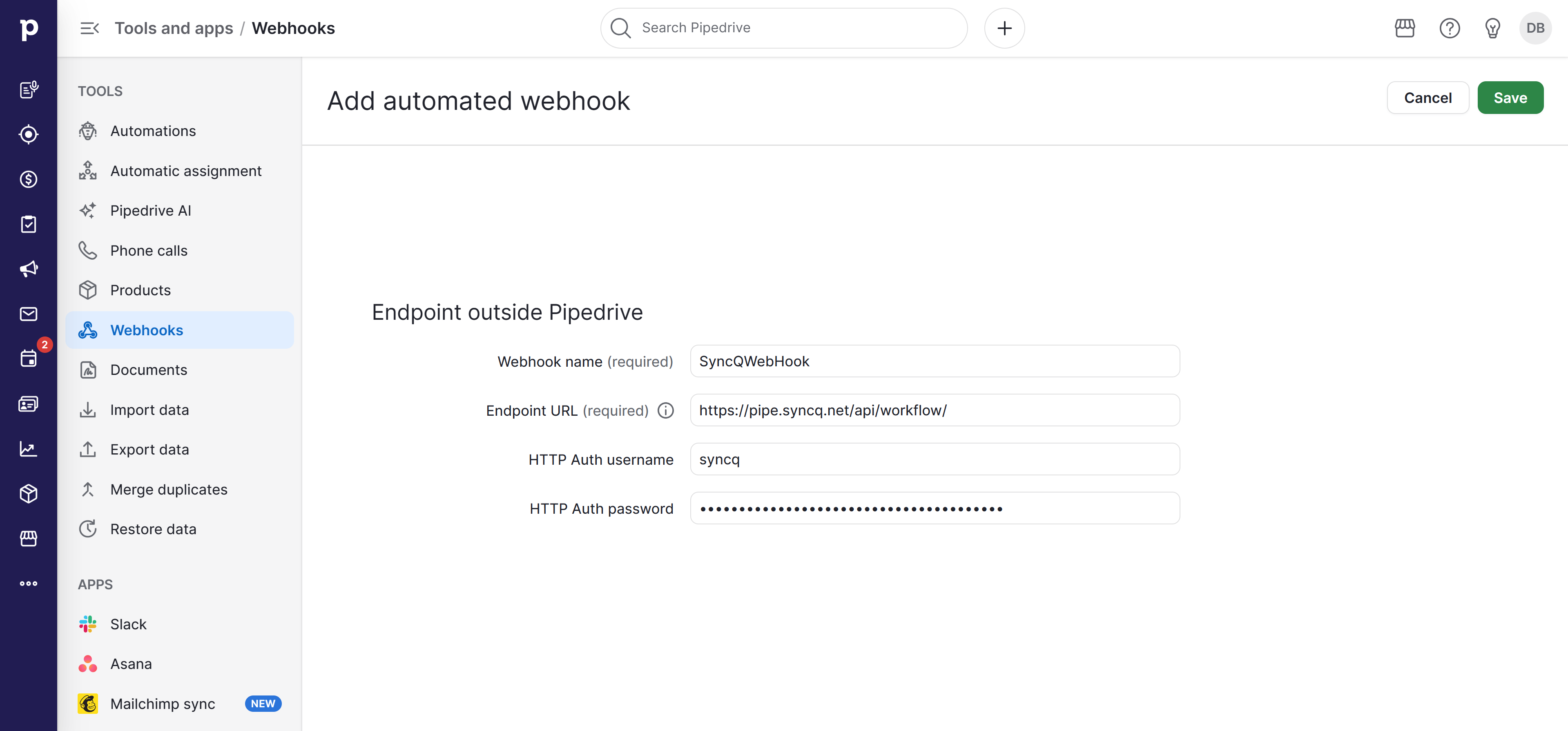1568x731 pixels.
Task: Click the quick add plus button
Action: click(x=1004, y=28)
